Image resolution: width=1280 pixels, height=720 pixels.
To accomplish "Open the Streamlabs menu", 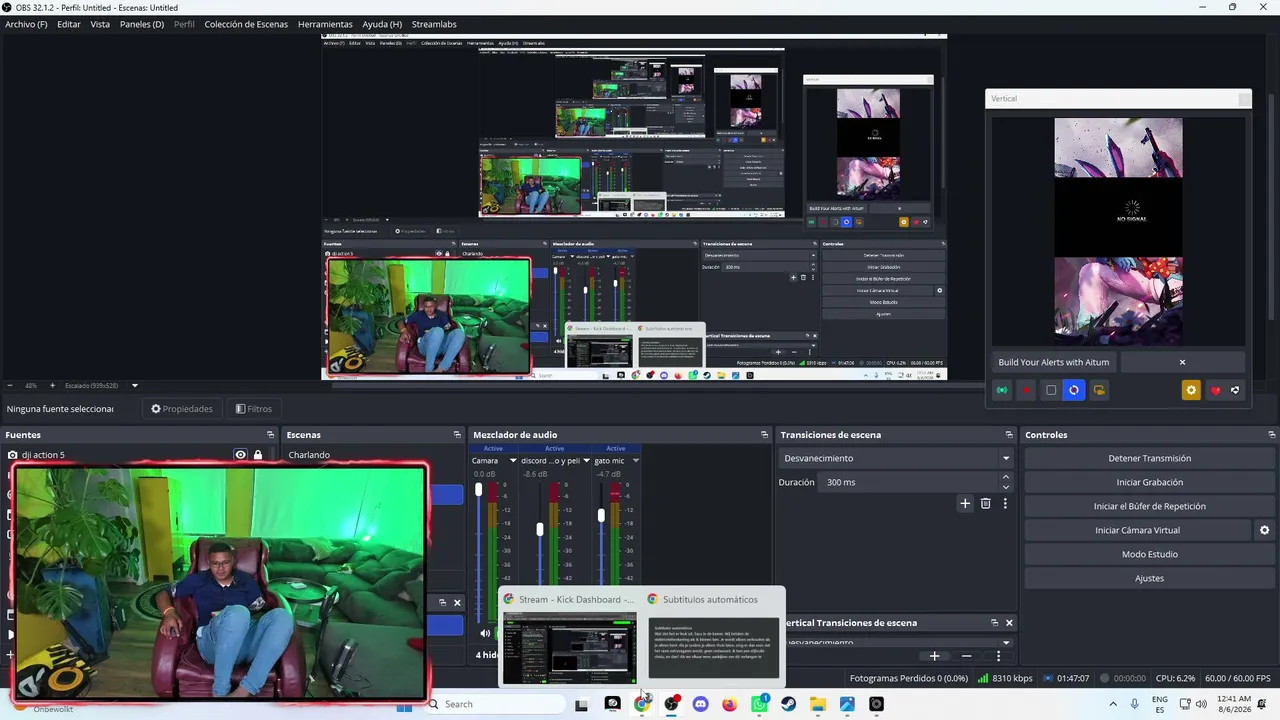I will [x=434, y=24].
